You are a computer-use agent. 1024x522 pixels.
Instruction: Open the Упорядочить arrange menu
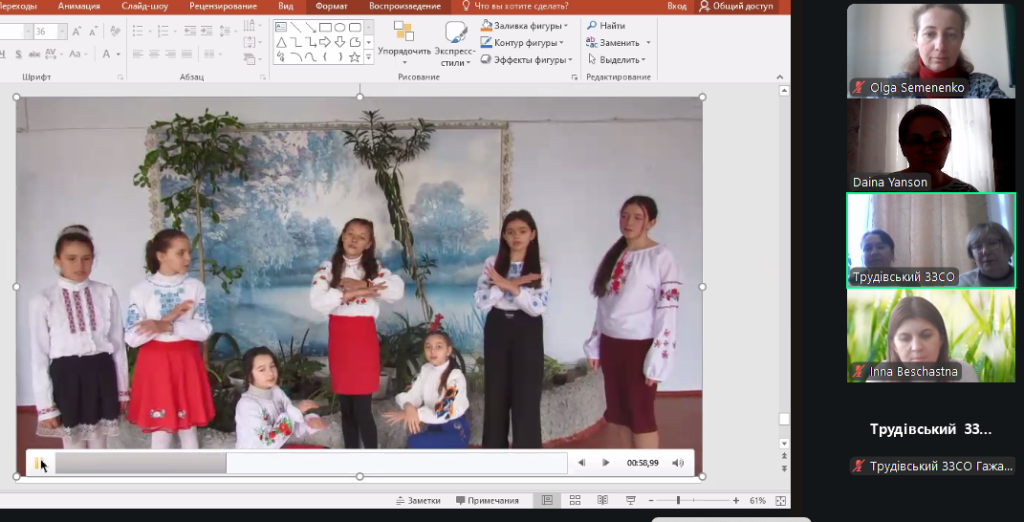coord(404,40)
